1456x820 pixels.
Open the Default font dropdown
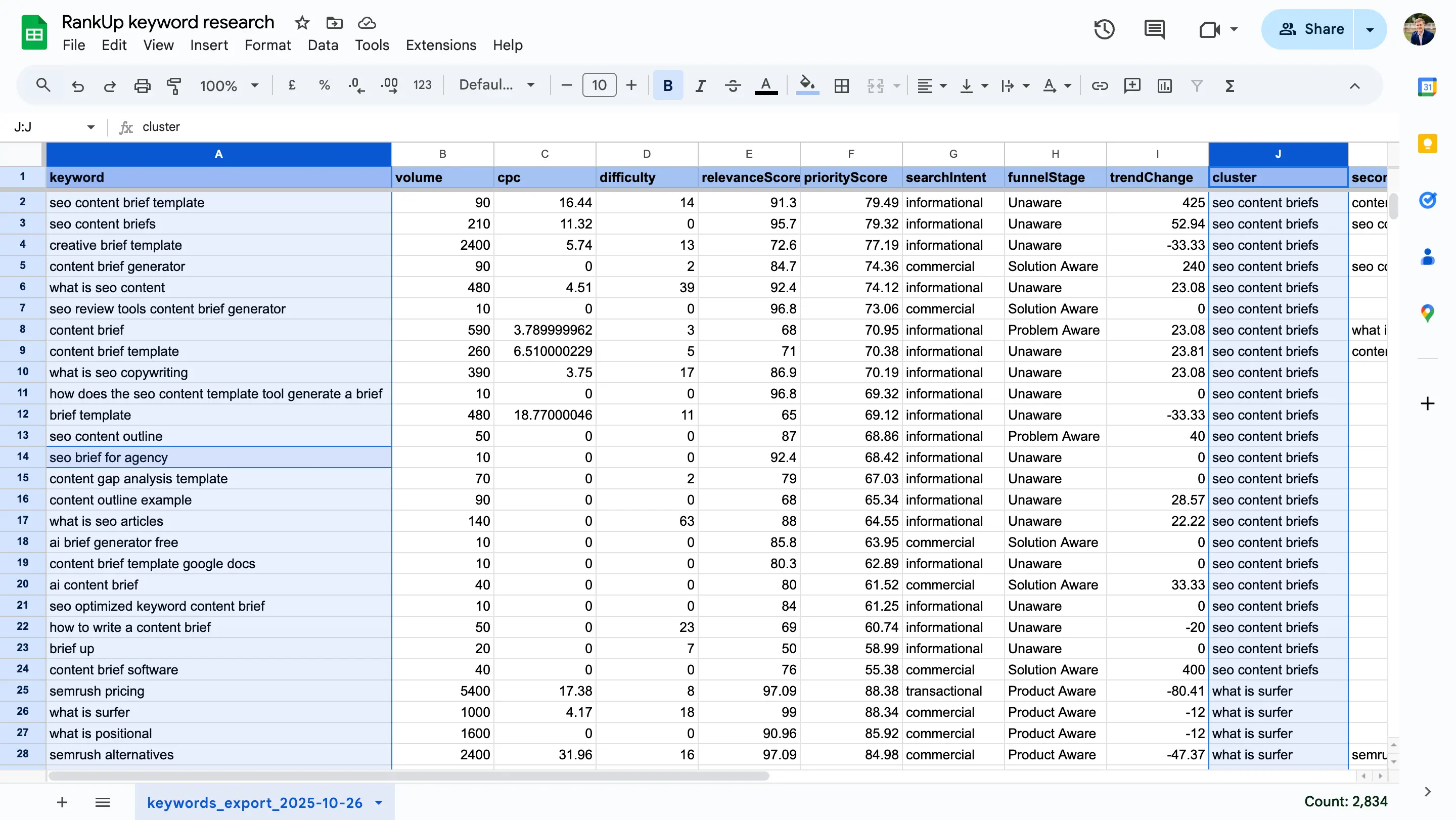click(496, 85)
